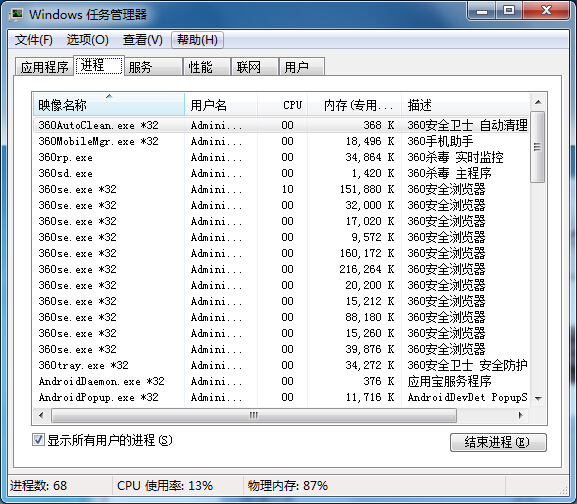Click the vertical scrollbar thumb
Viewport: 577px width, 504px height.
coord(538,147)
